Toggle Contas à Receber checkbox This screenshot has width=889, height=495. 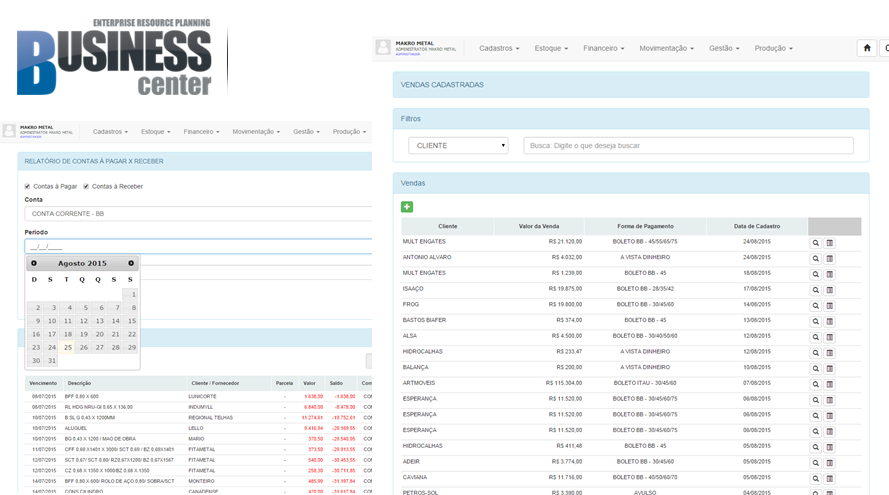[x=86, y=186]
